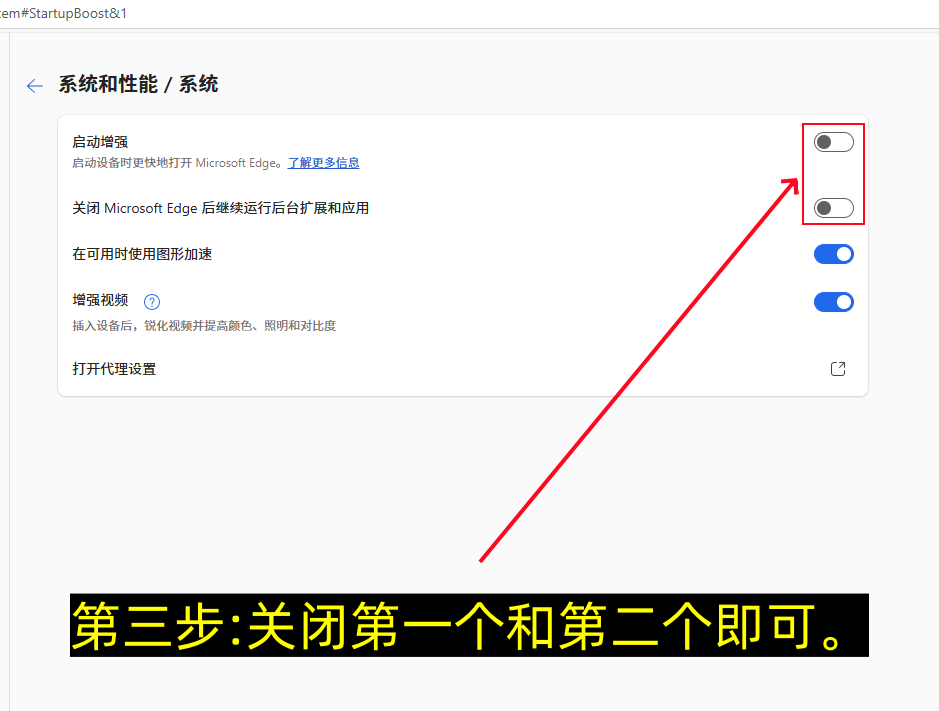Viewport: 939px width, 711px height.
Task: Disable the 增强视频 switch
Action: [833, 301]
